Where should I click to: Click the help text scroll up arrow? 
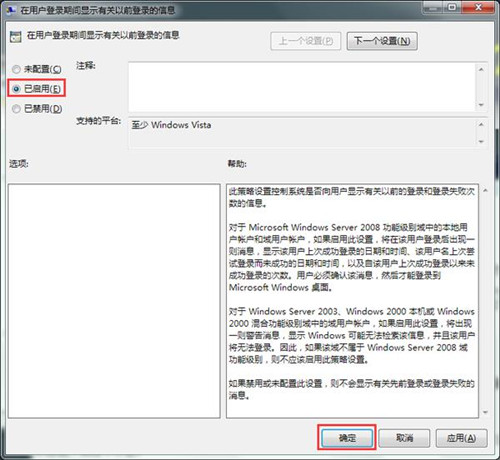tap(485, 191)
